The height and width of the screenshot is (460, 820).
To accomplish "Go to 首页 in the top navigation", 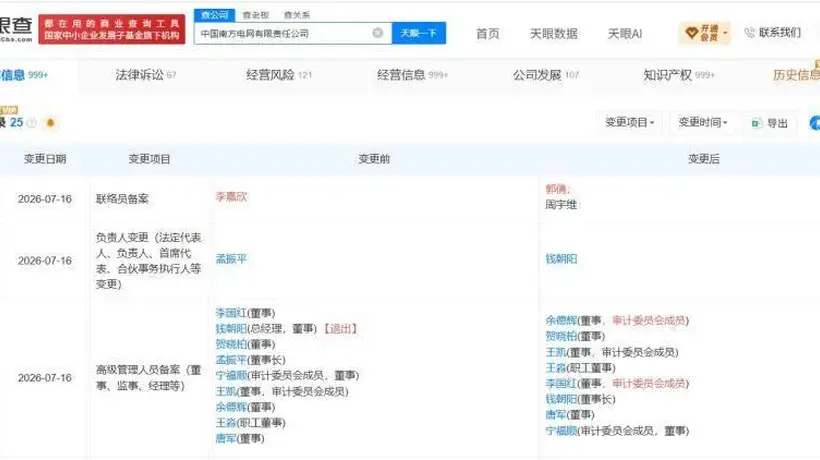I will (487, 33).
